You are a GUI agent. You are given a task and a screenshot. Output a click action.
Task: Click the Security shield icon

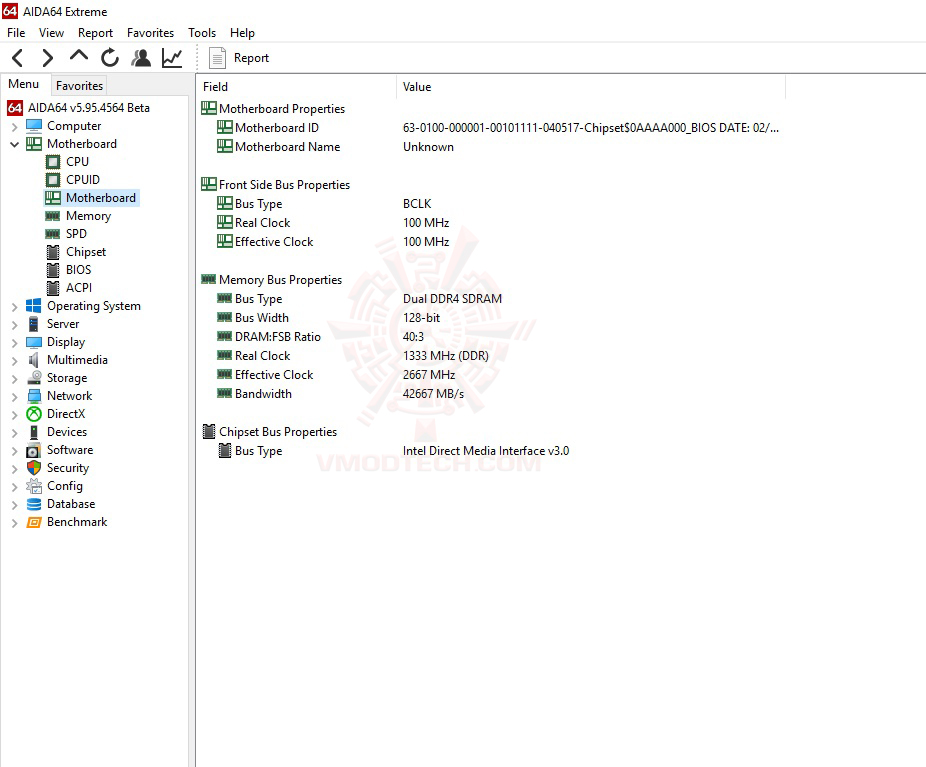coord(34,468)
